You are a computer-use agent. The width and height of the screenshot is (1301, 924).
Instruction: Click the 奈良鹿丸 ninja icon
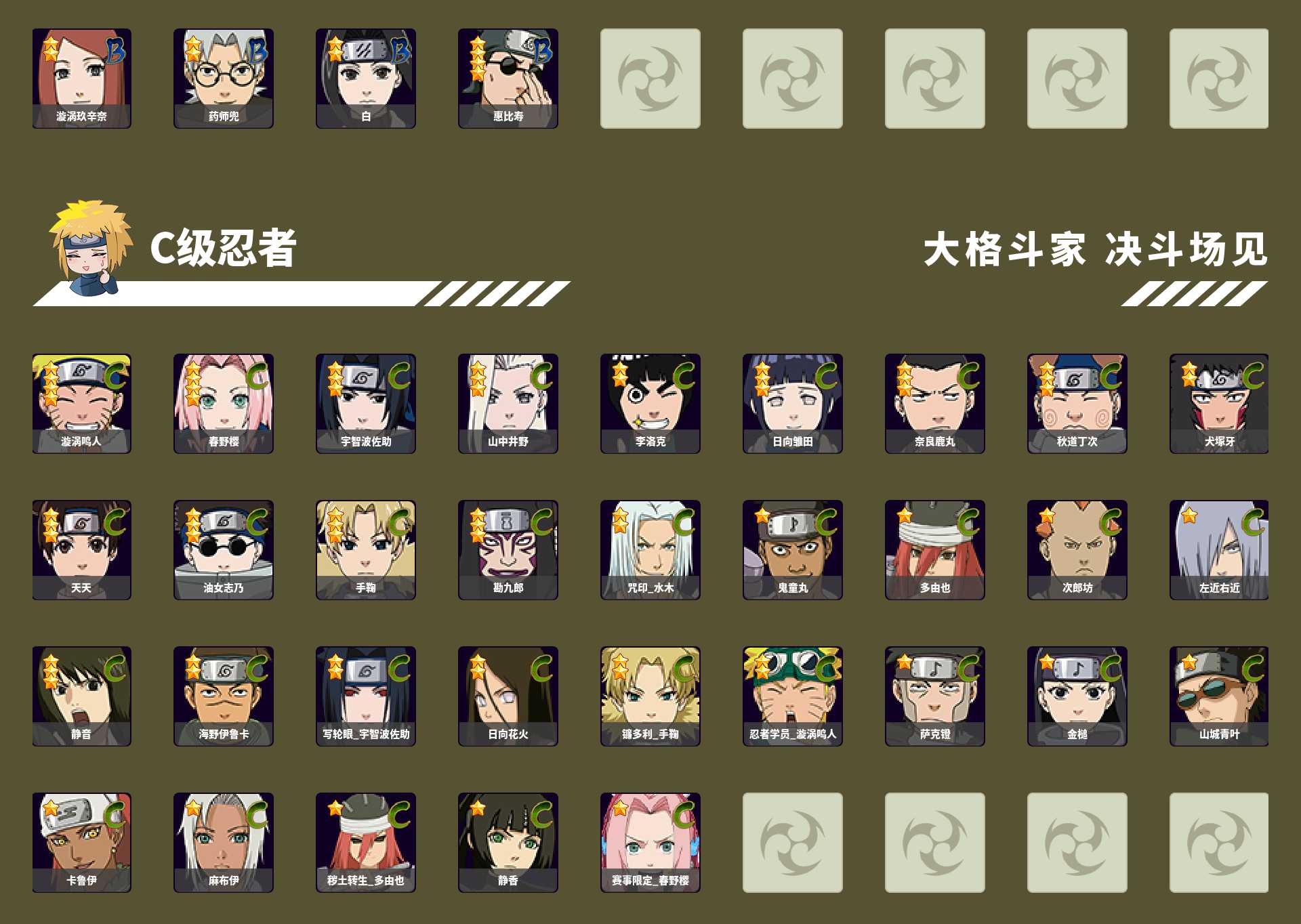point(935,404)
